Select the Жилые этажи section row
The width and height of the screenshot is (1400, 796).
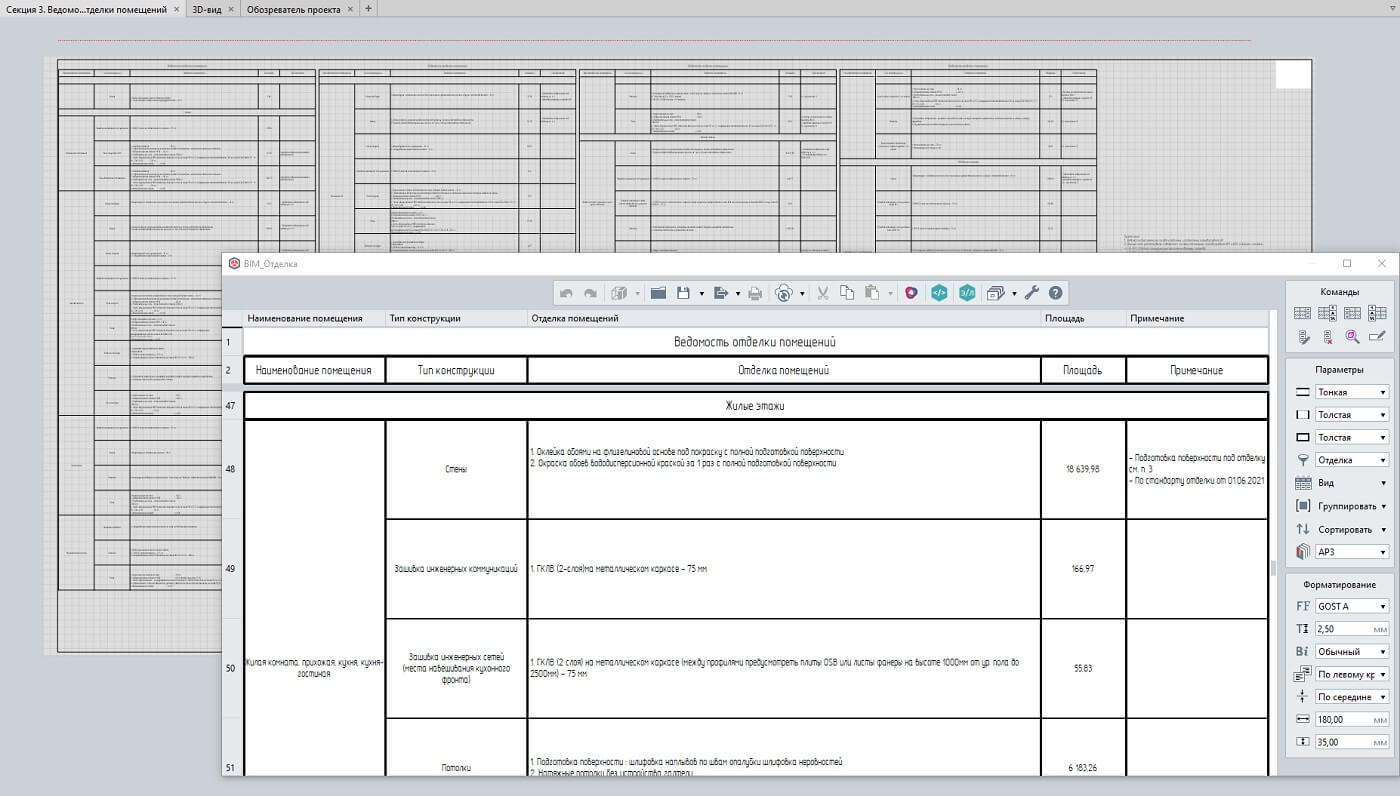tap(756, 406)
